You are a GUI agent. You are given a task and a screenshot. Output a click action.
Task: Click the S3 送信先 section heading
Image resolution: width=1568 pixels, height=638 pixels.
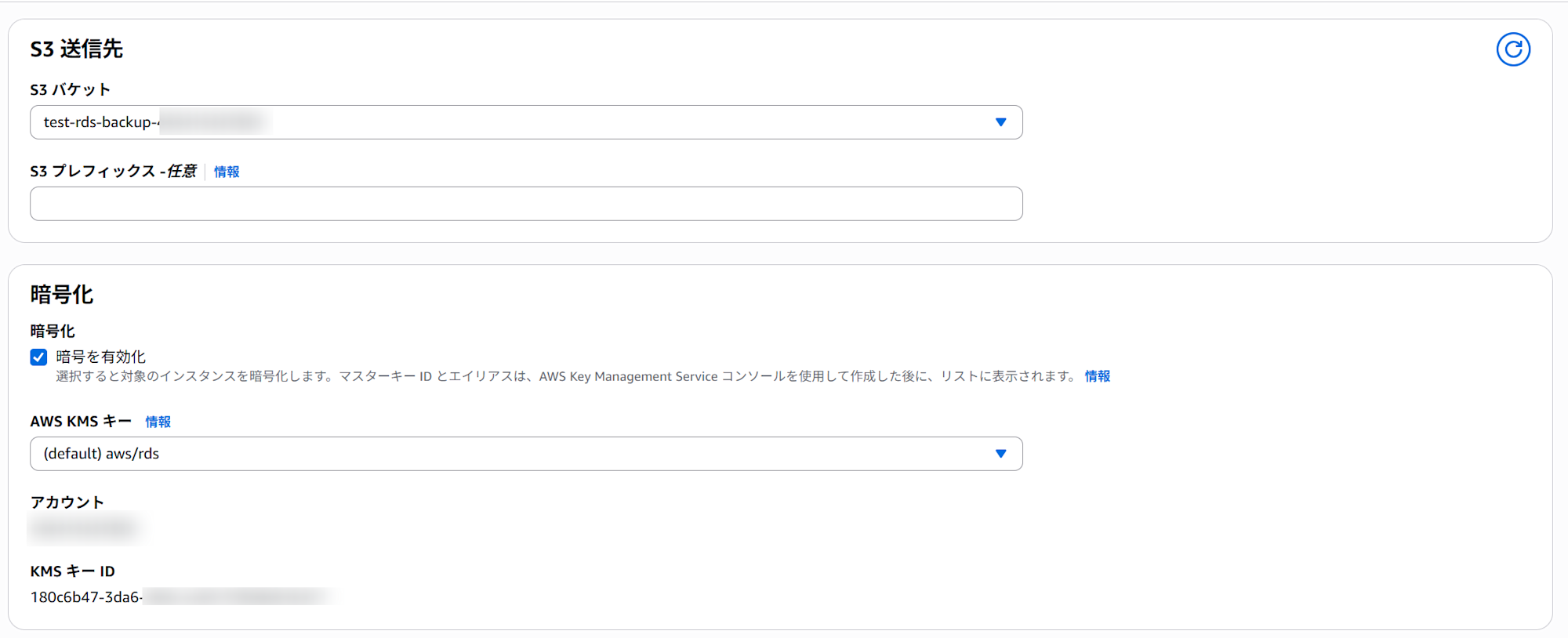click(76, 49)
